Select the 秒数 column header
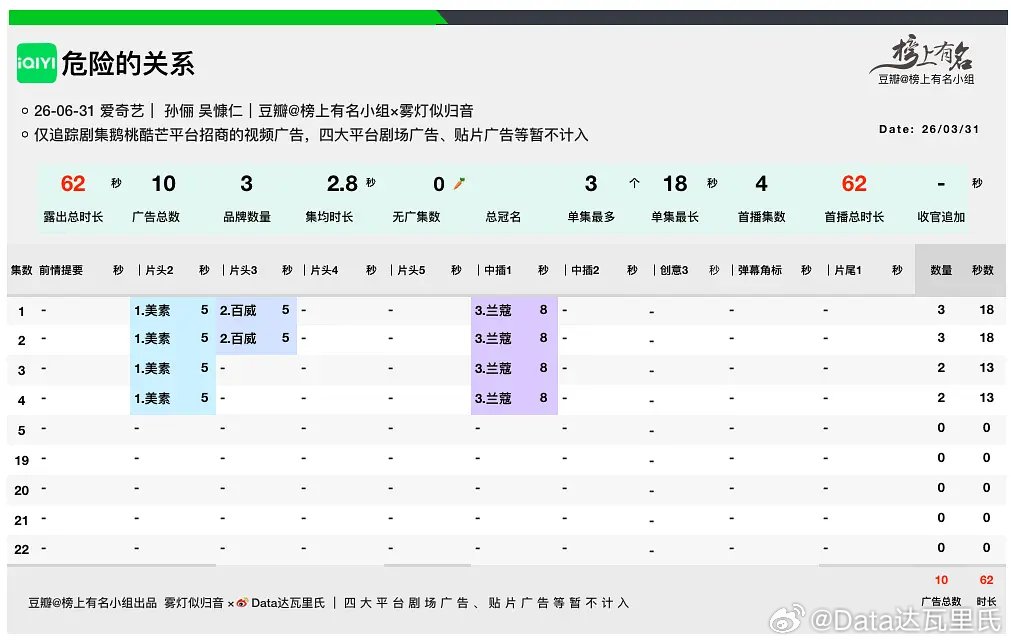 984,269
